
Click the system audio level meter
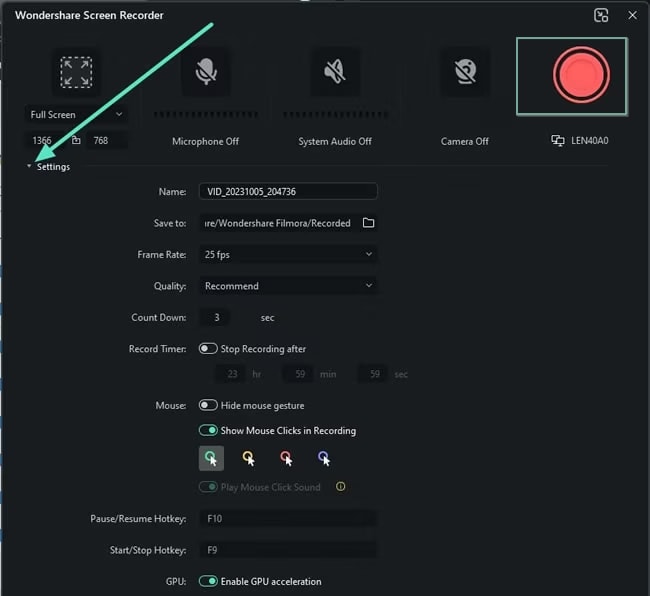[x=335, y=114]
